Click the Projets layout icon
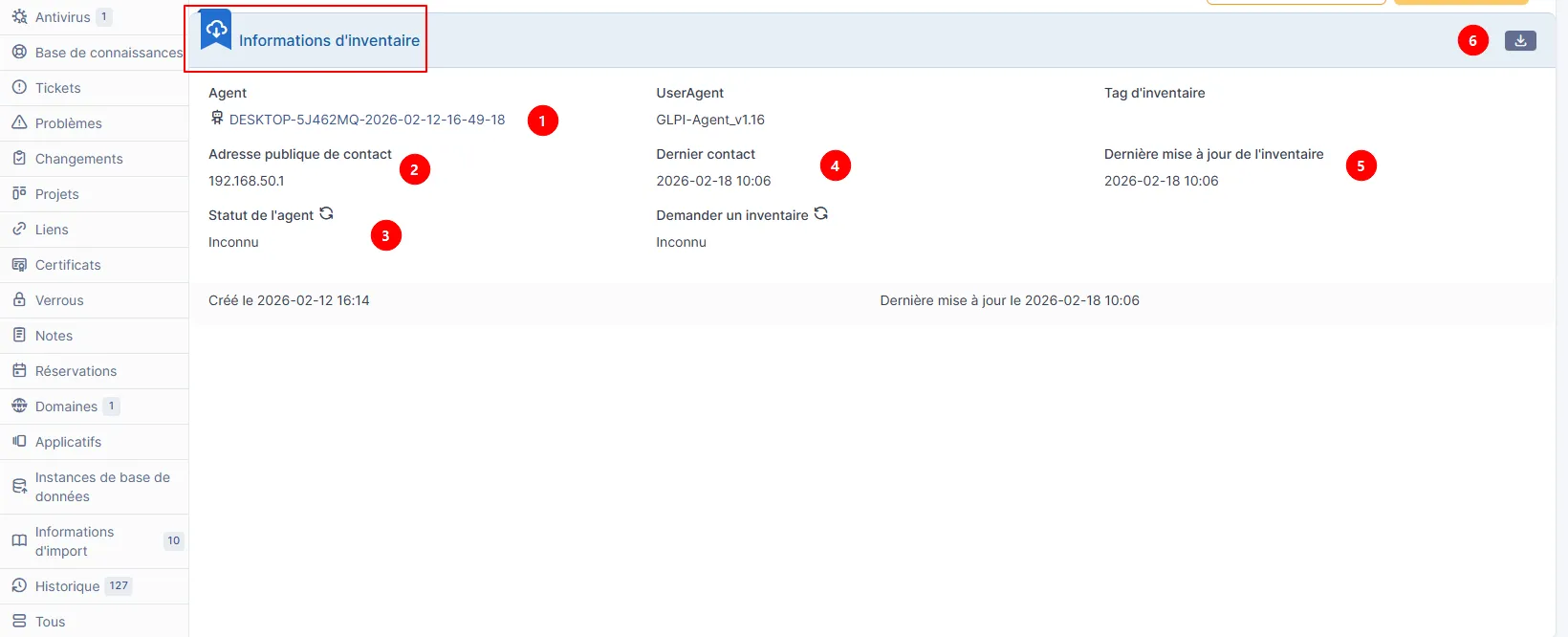Viewport: 1568px width, 637px height. point(19,194)
